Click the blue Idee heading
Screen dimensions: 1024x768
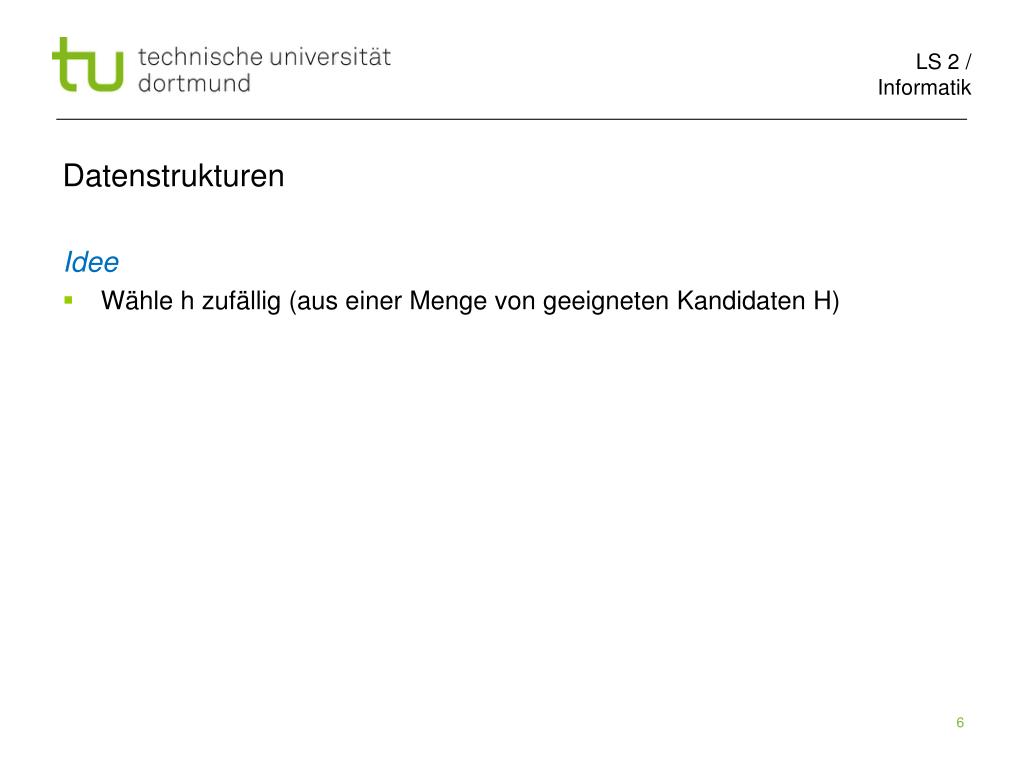(91, 262)
